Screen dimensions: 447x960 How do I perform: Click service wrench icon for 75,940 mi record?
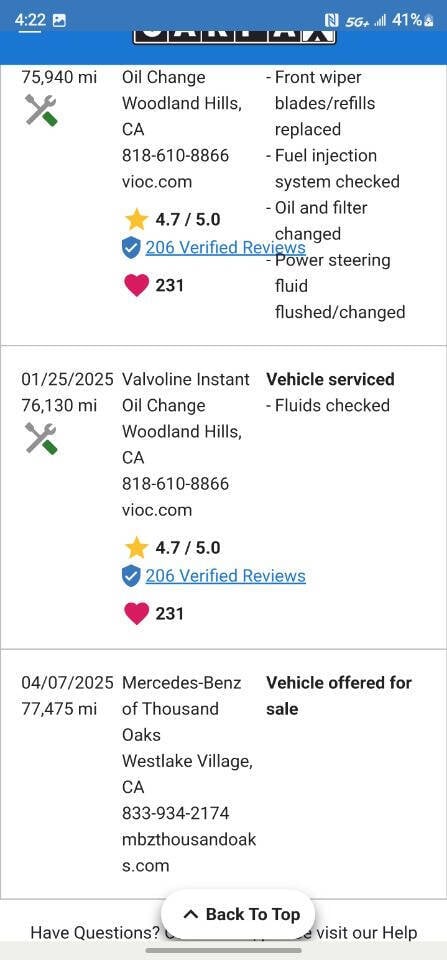click(42, 110)
